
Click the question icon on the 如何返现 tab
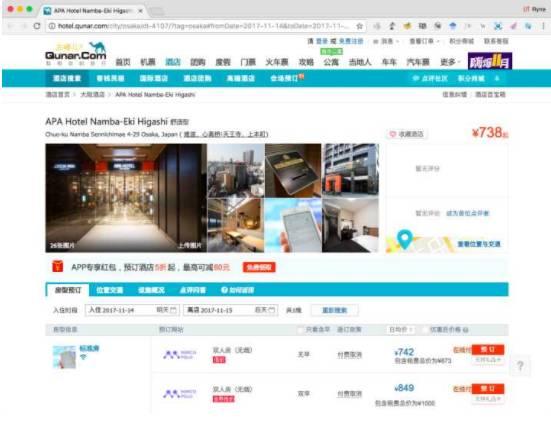(x=224, y=290)
